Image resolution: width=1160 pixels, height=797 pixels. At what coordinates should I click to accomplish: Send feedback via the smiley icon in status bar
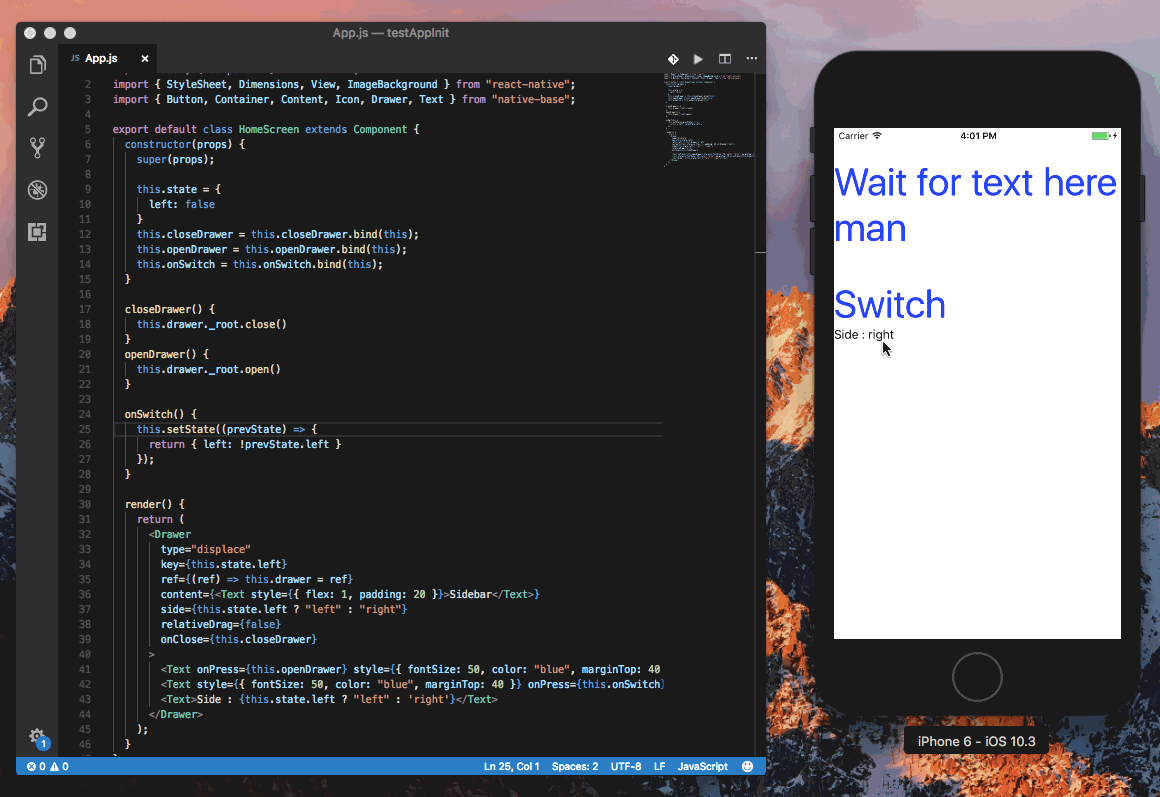[747, 766]
